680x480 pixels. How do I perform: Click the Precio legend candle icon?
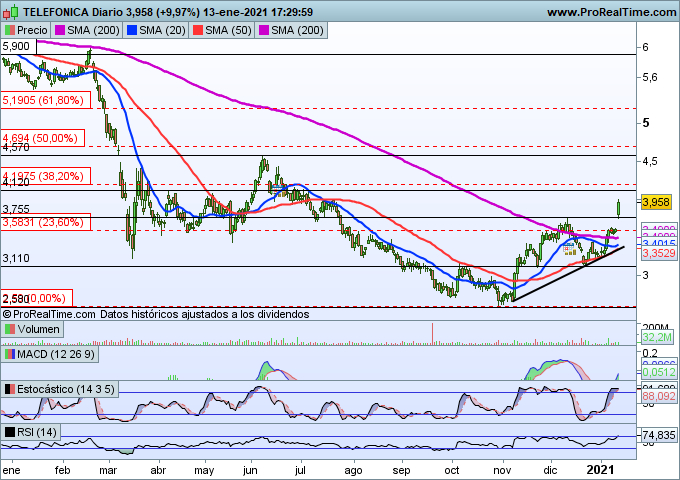click(11, 31)
